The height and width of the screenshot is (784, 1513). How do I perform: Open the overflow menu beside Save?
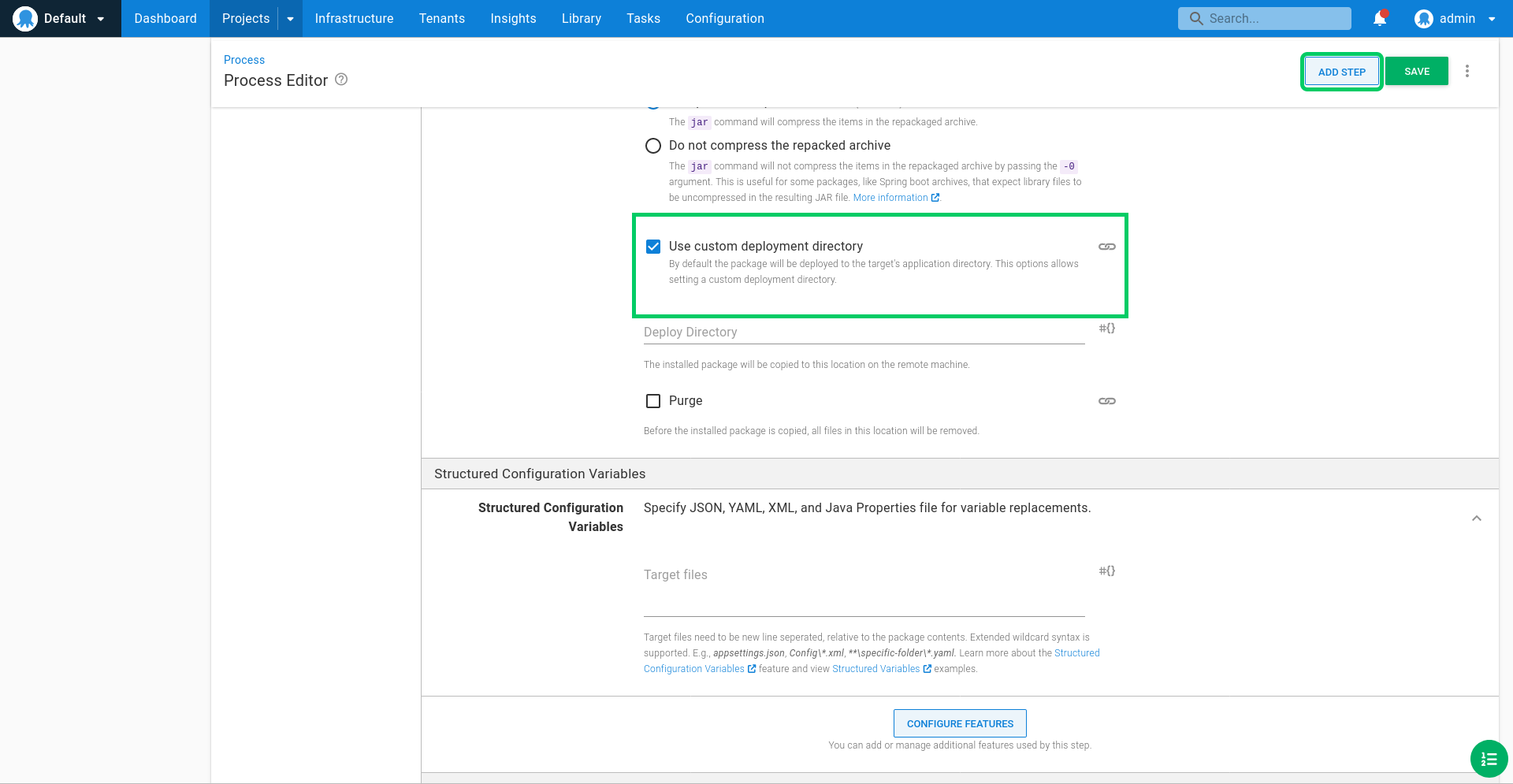(1467, 71)
